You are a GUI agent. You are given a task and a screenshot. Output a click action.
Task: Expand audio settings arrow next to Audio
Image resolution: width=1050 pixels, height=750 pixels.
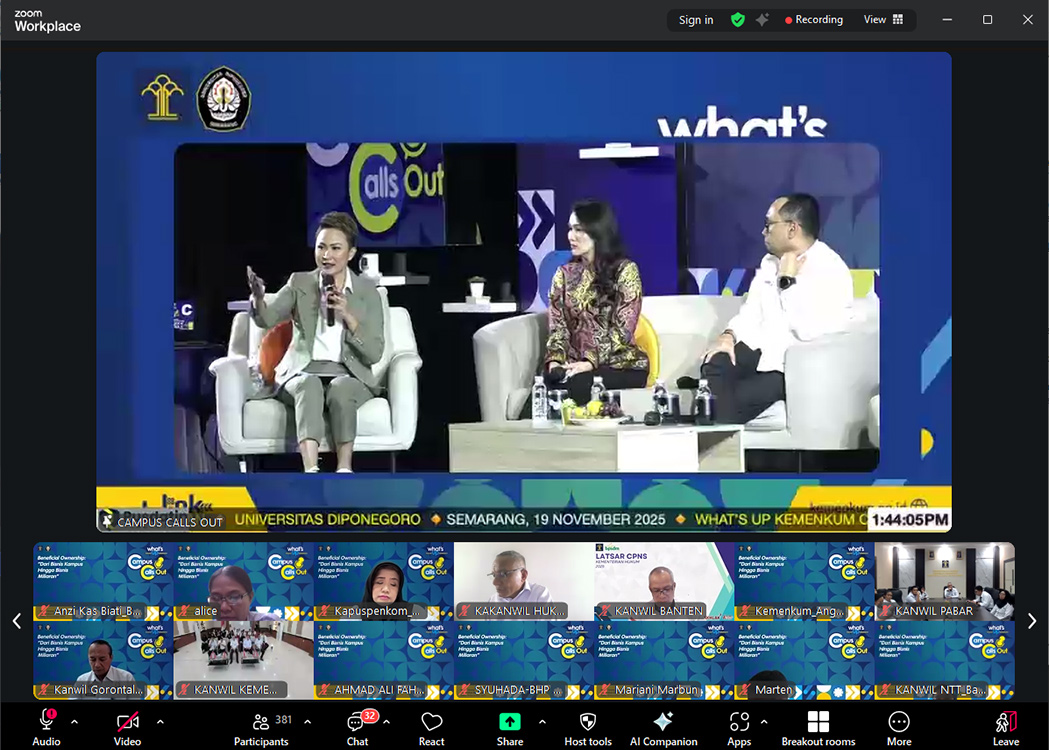tap(74, 721)
